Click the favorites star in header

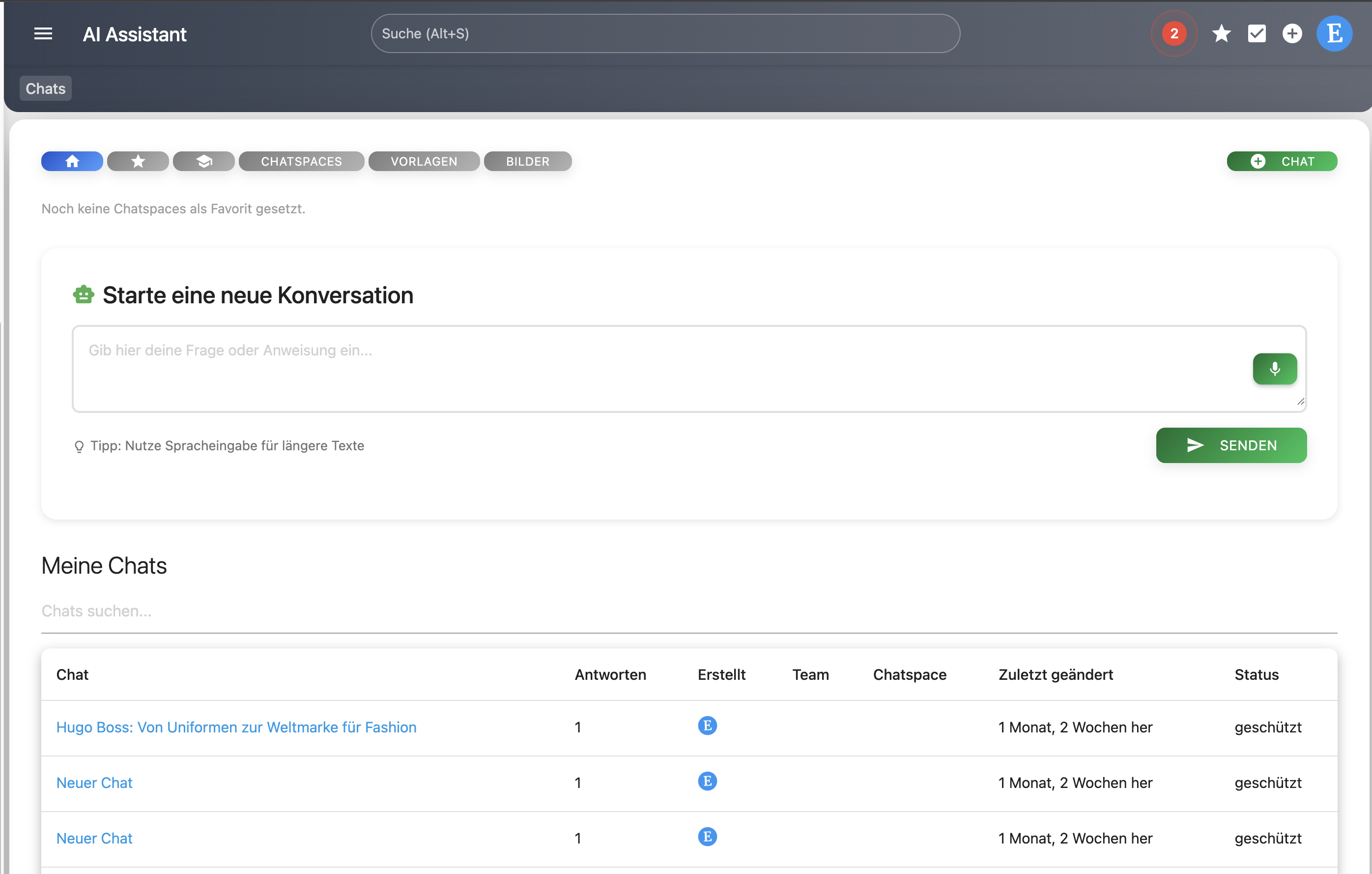pyautogui.click(x=1221, y=34)
